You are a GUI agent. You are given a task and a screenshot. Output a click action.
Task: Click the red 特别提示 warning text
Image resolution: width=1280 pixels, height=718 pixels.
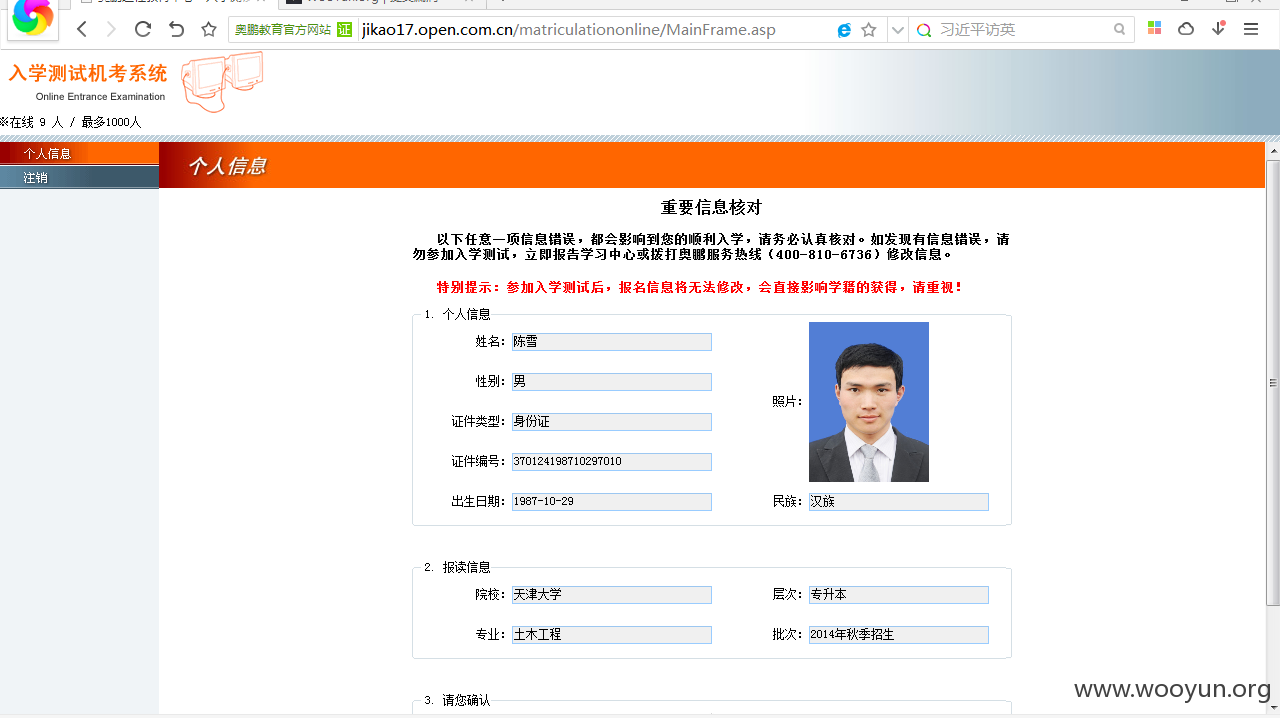pos(700,287)
